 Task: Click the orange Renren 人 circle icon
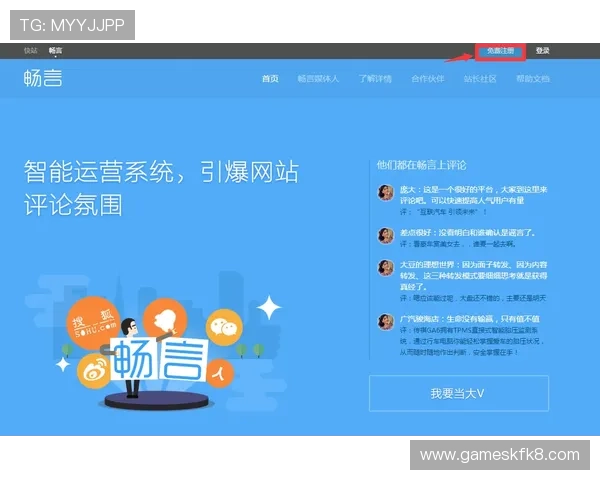(220, 373)
